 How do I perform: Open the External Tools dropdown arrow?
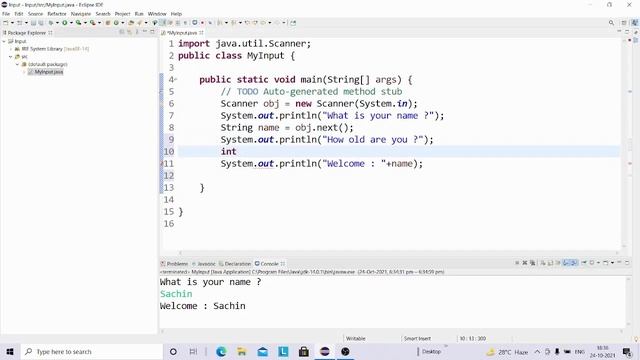(99, 23)
